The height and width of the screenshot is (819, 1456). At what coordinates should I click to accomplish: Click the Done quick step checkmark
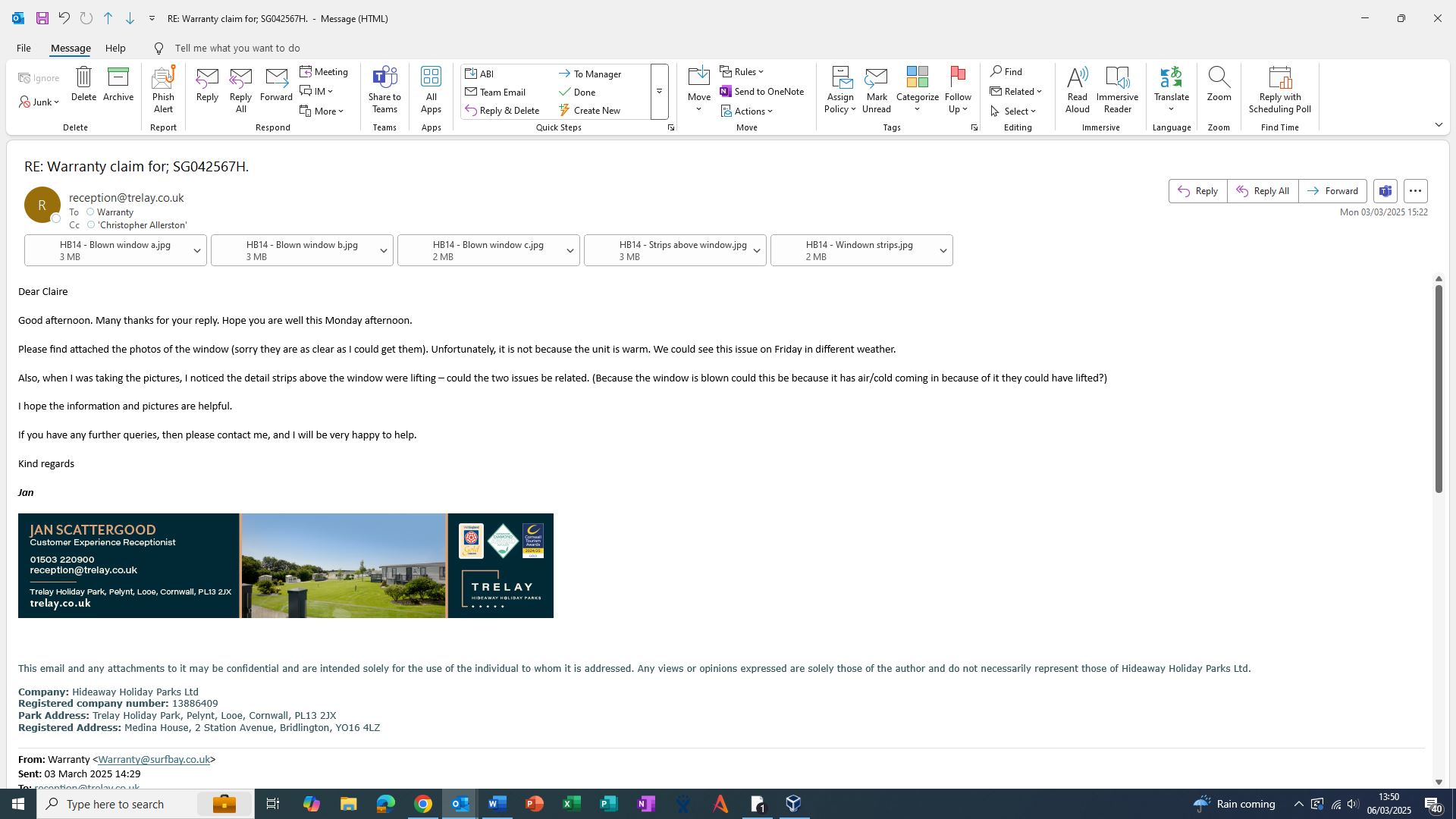(577, 93)
